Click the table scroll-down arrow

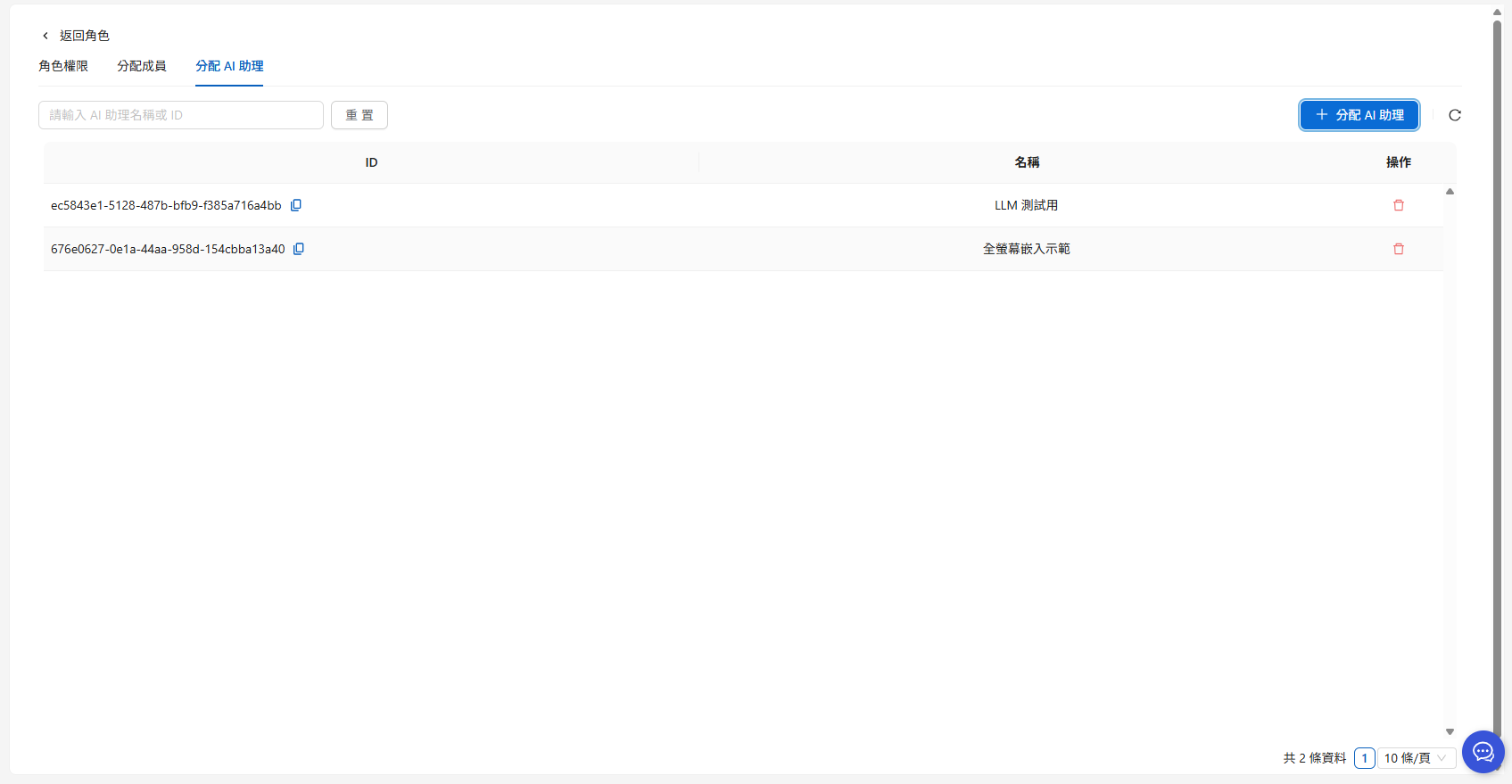tap(1450, 731)
